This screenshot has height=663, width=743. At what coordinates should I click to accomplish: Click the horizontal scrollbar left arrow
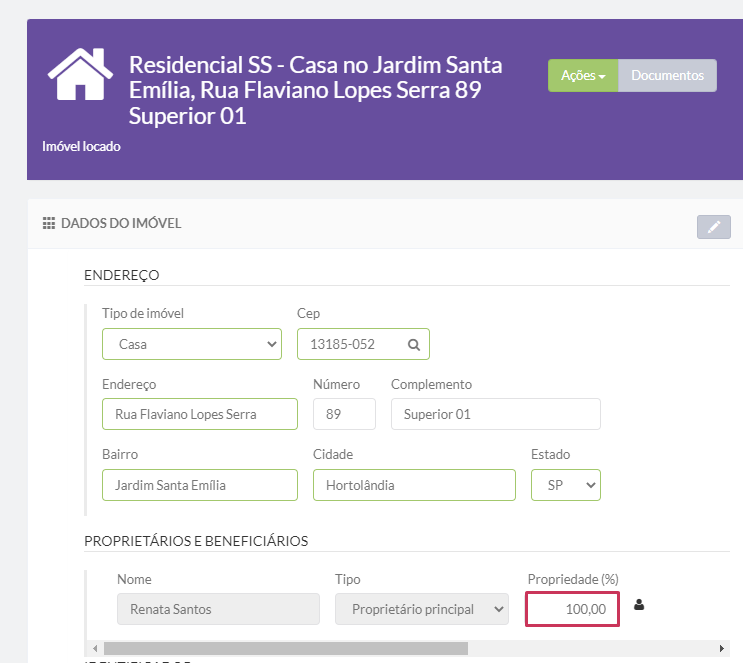95,648
